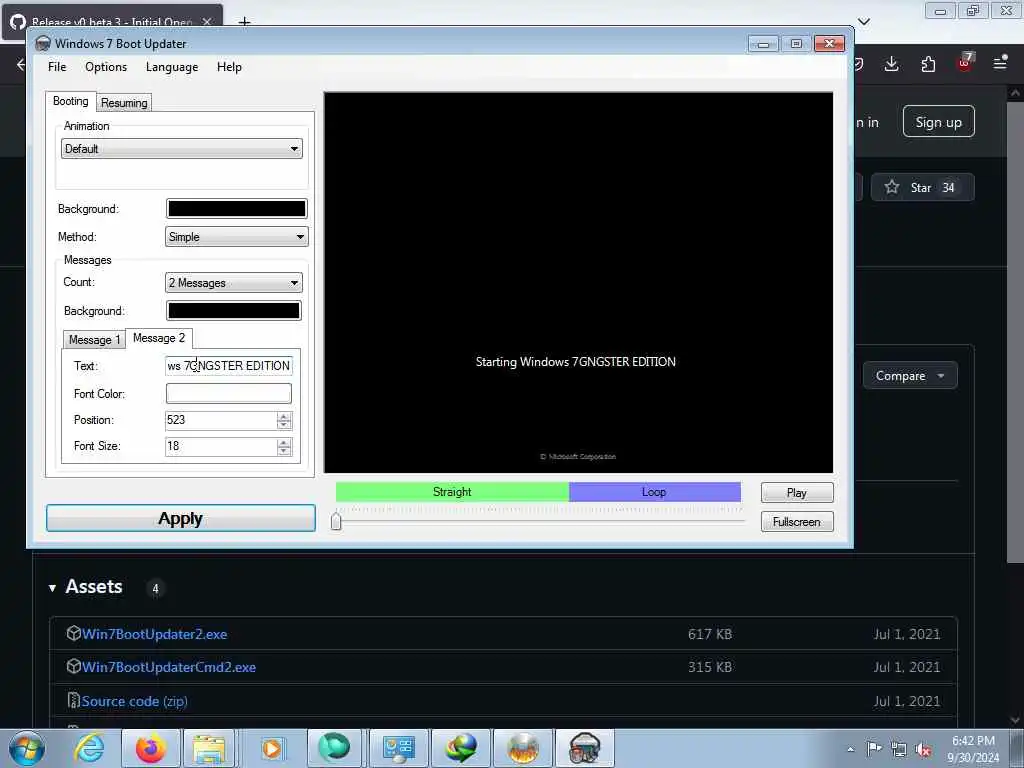Click the Apply button

coord(181,519)
